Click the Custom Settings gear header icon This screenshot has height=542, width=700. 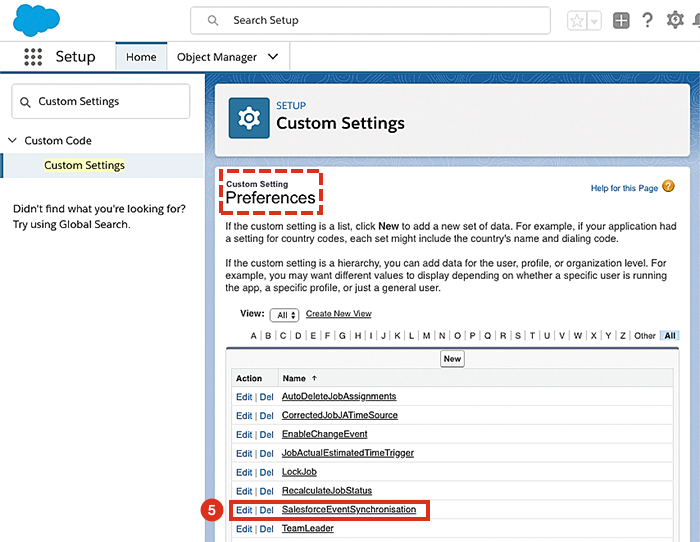[x=249, y=119]
